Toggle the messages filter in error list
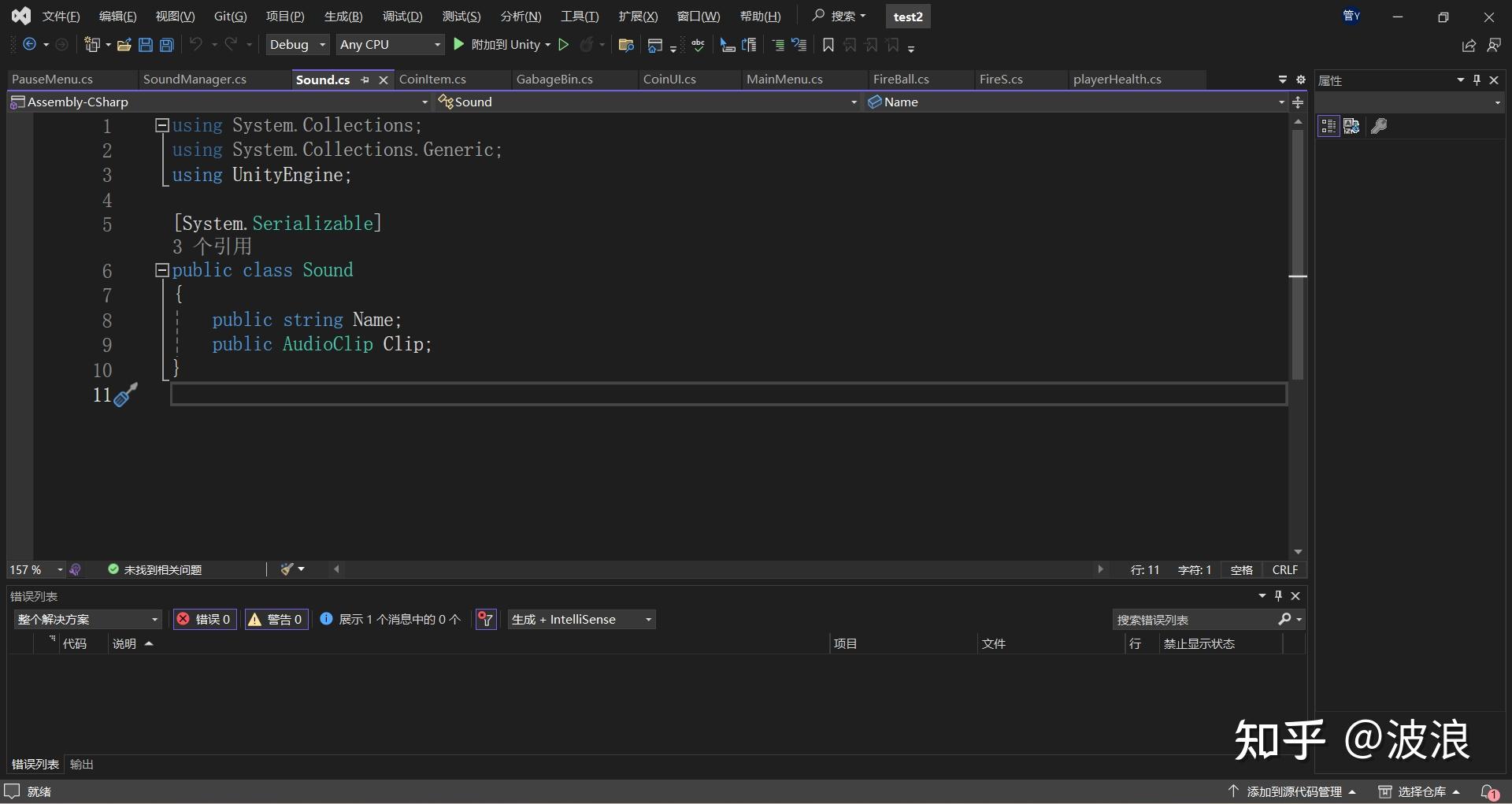 tap(391, 620)
